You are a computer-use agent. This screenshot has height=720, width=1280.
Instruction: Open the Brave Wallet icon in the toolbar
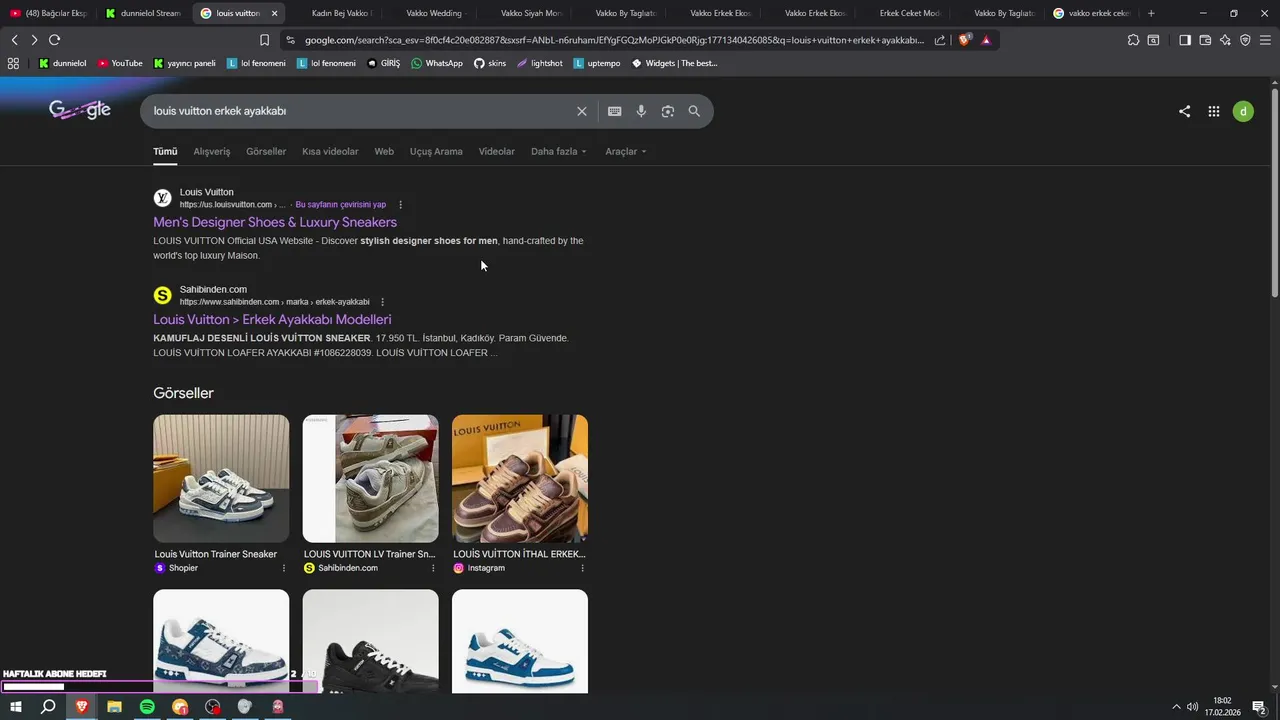click(x=1204, y=40)
